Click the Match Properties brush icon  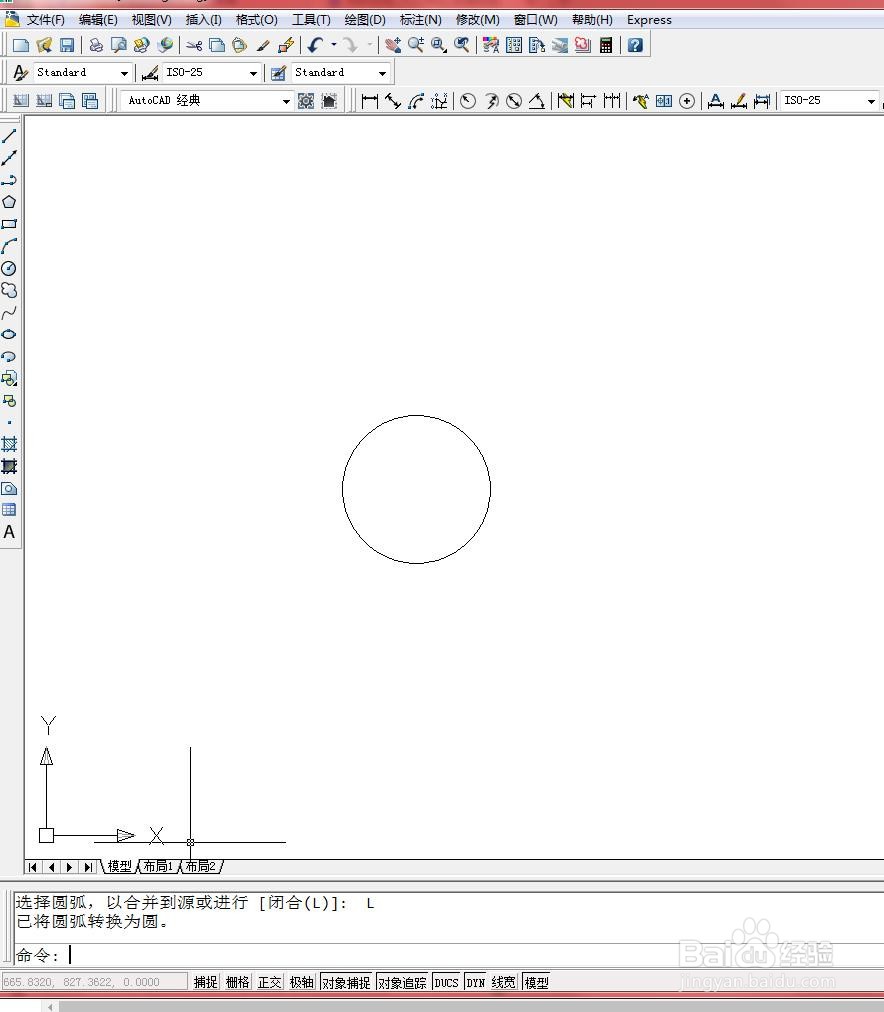263,45
